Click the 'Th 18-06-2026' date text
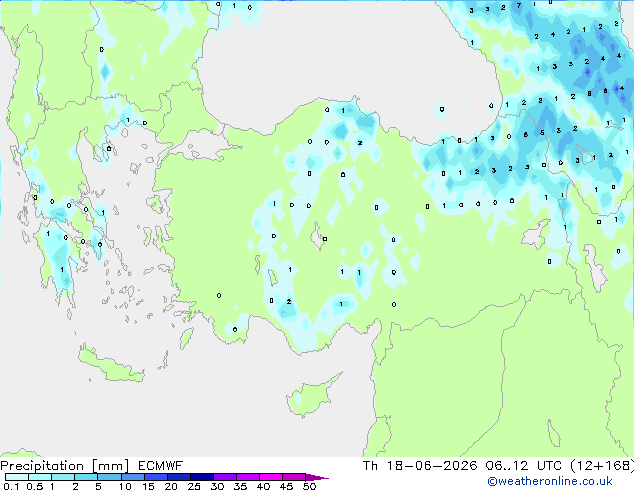This screenshot has width=634, height=490. 420,466
